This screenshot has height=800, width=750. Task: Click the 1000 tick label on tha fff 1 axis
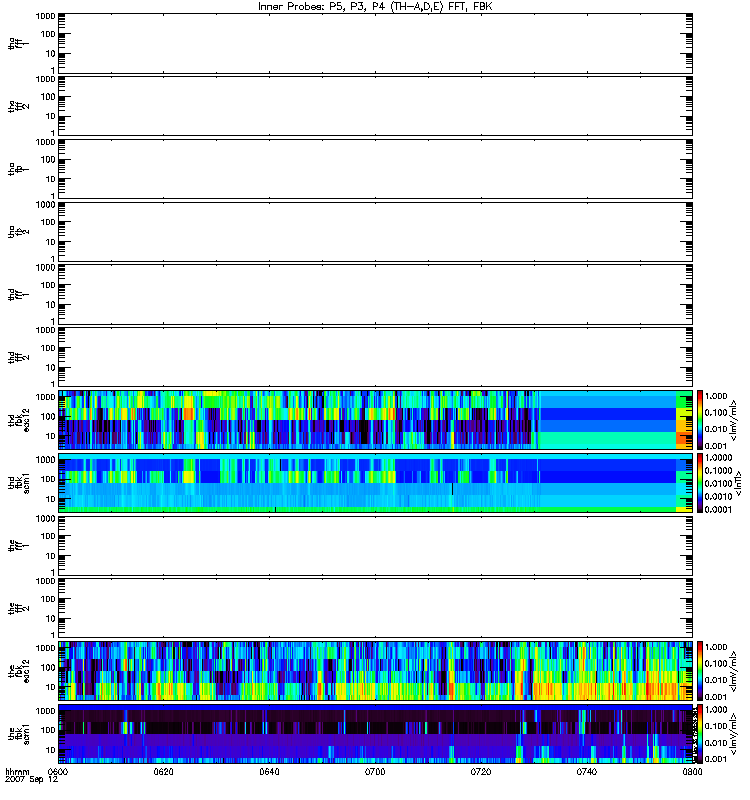pyautogui.click(x=46, y=16)
